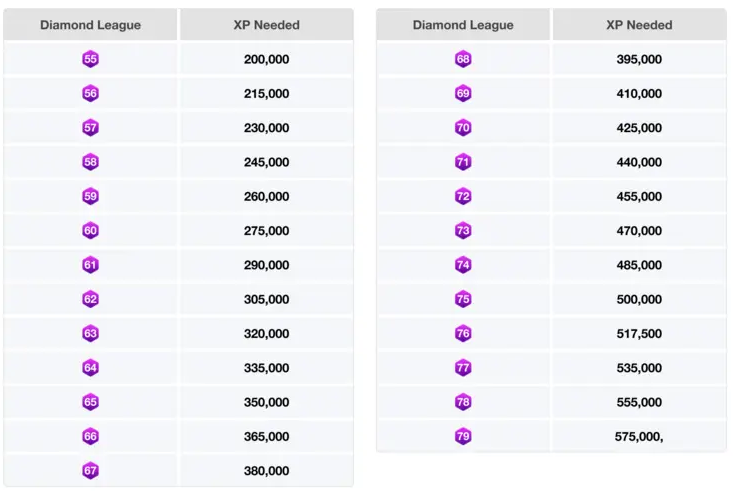Image resolution: width=733 pixels, height=491 pixels.
Task: Select the 200,000 XP value cell
Action: point(266,60)
